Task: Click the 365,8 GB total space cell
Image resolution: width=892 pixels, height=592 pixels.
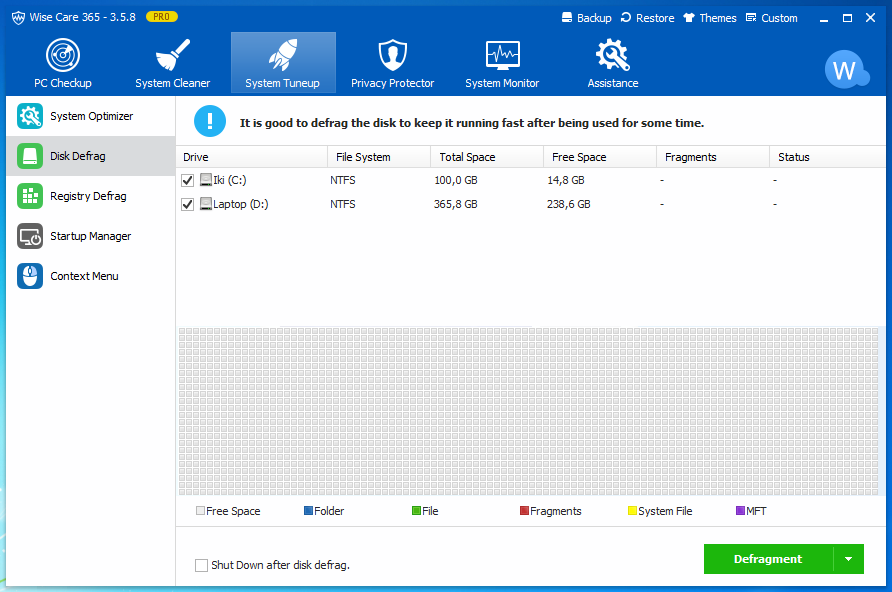Action: coord(456,204)
